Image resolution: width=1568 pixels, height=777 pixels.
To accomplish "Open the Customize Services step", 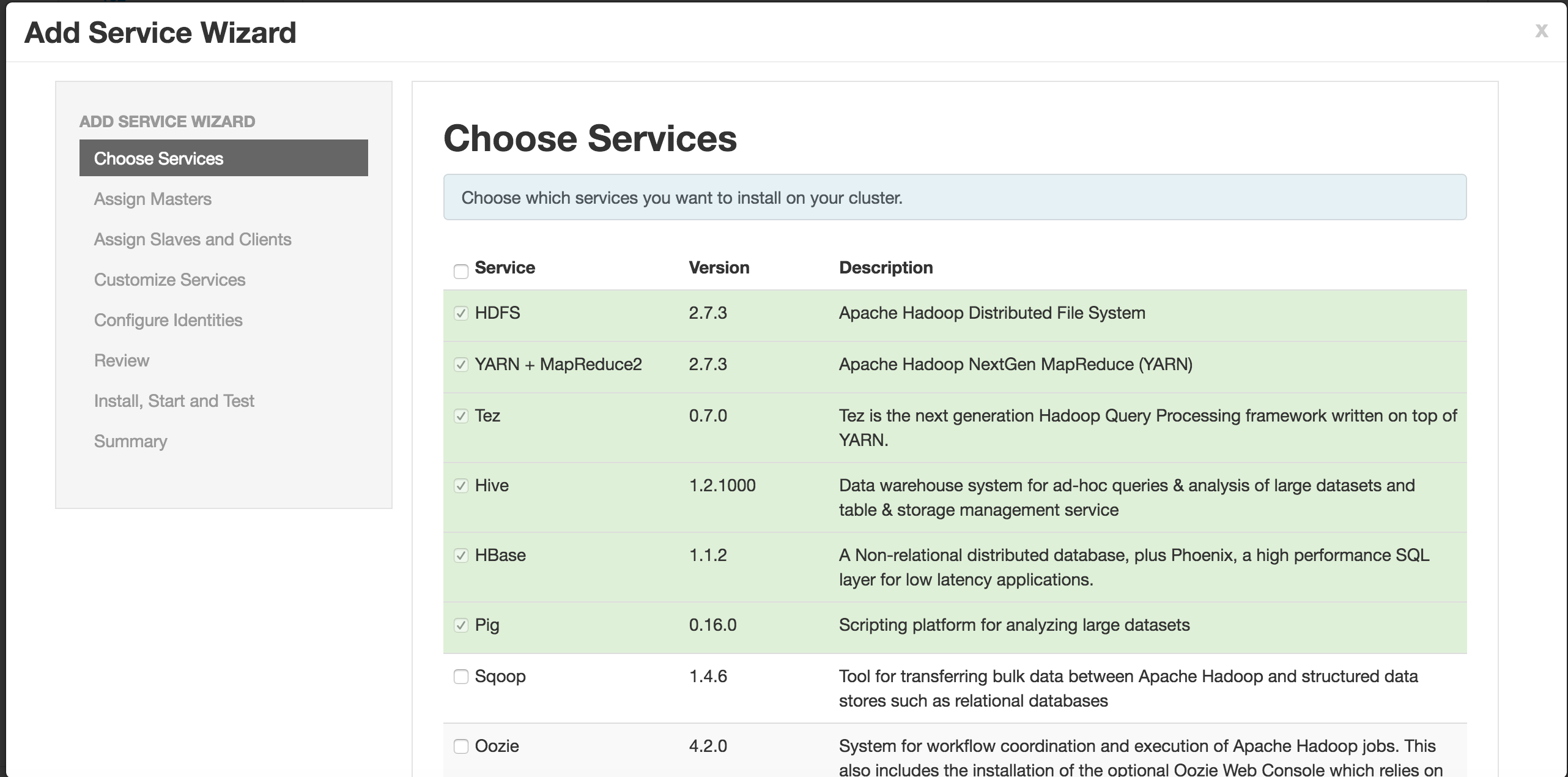I will 169,280.
